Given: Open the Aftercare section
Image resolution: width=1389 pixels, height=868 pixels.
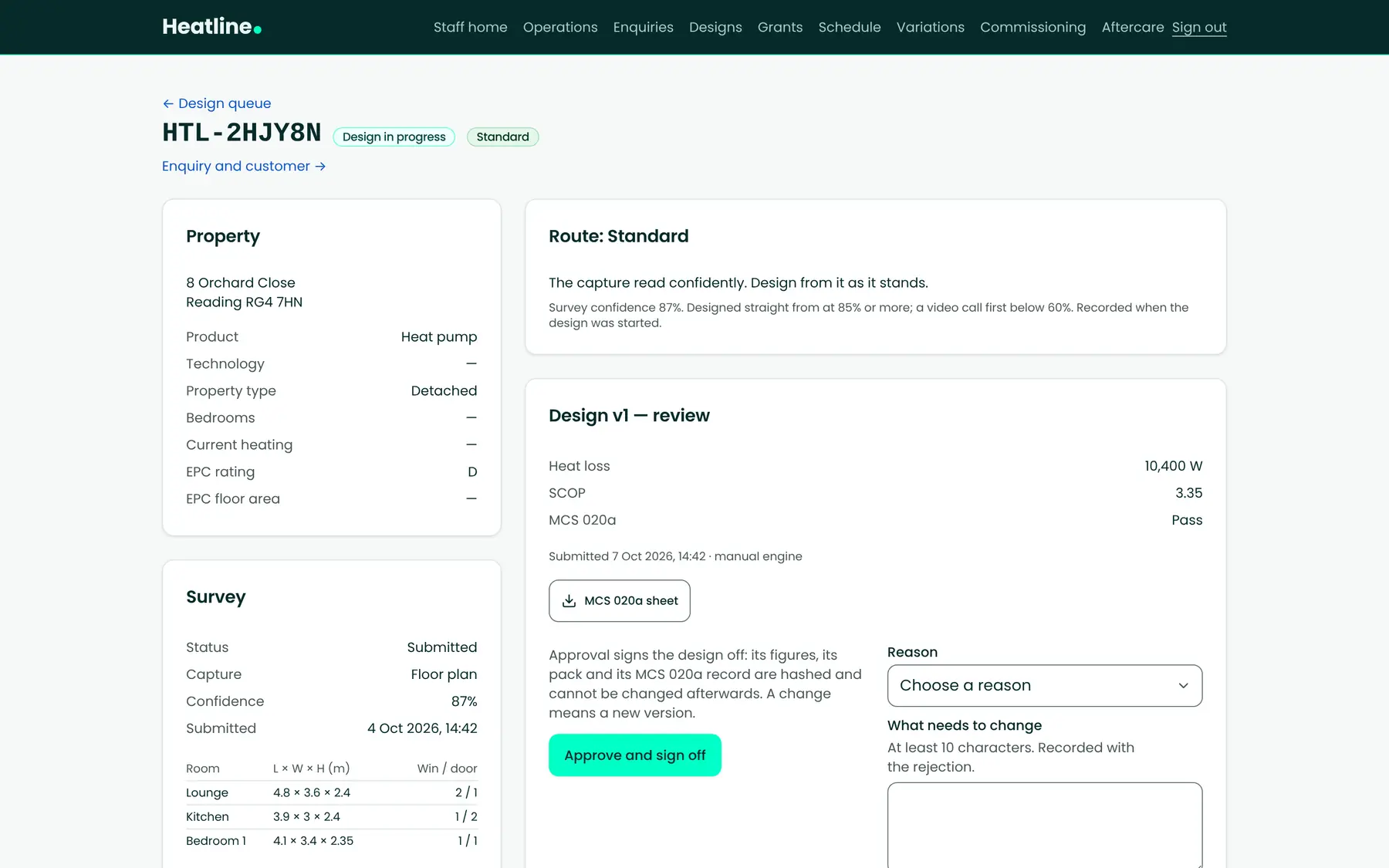Looking at the screenshot, I should pyautogui.click(x=1133, y=27).
